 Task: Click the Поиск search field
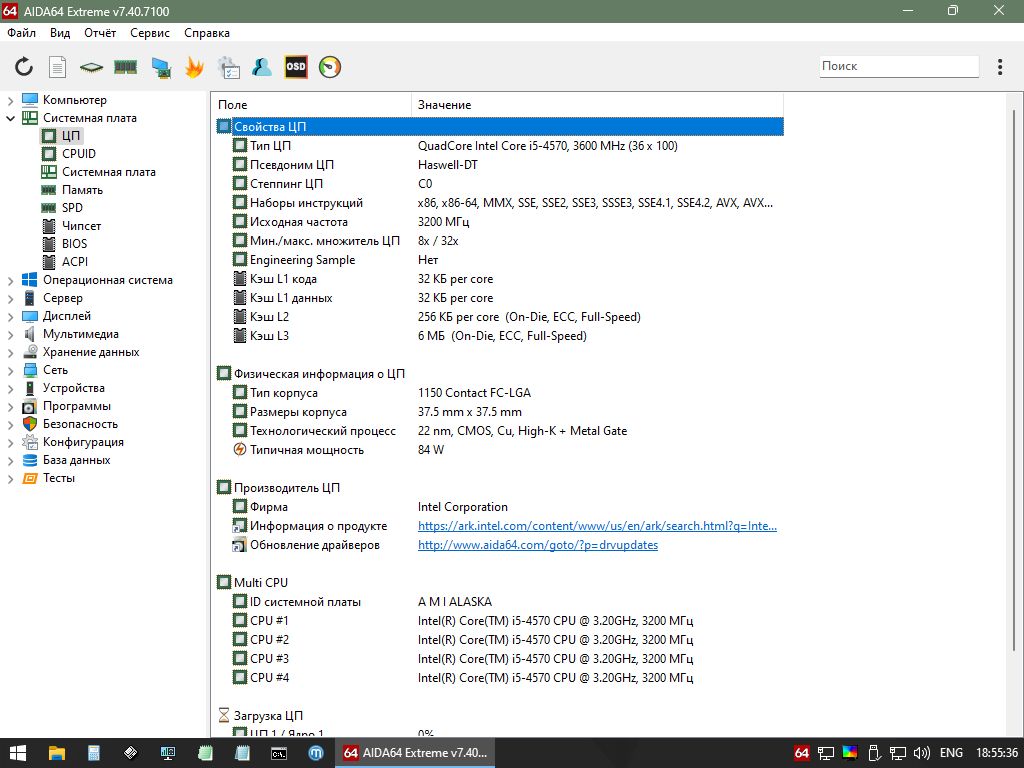click(x=899, y=66)
